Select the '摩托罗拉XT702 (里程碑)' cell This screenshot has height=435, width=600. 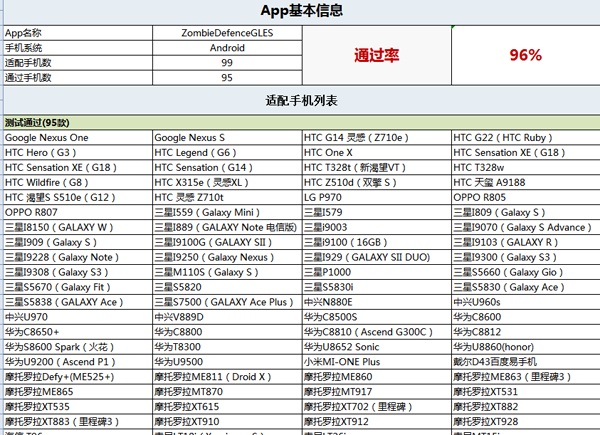[x=377, y=406]
